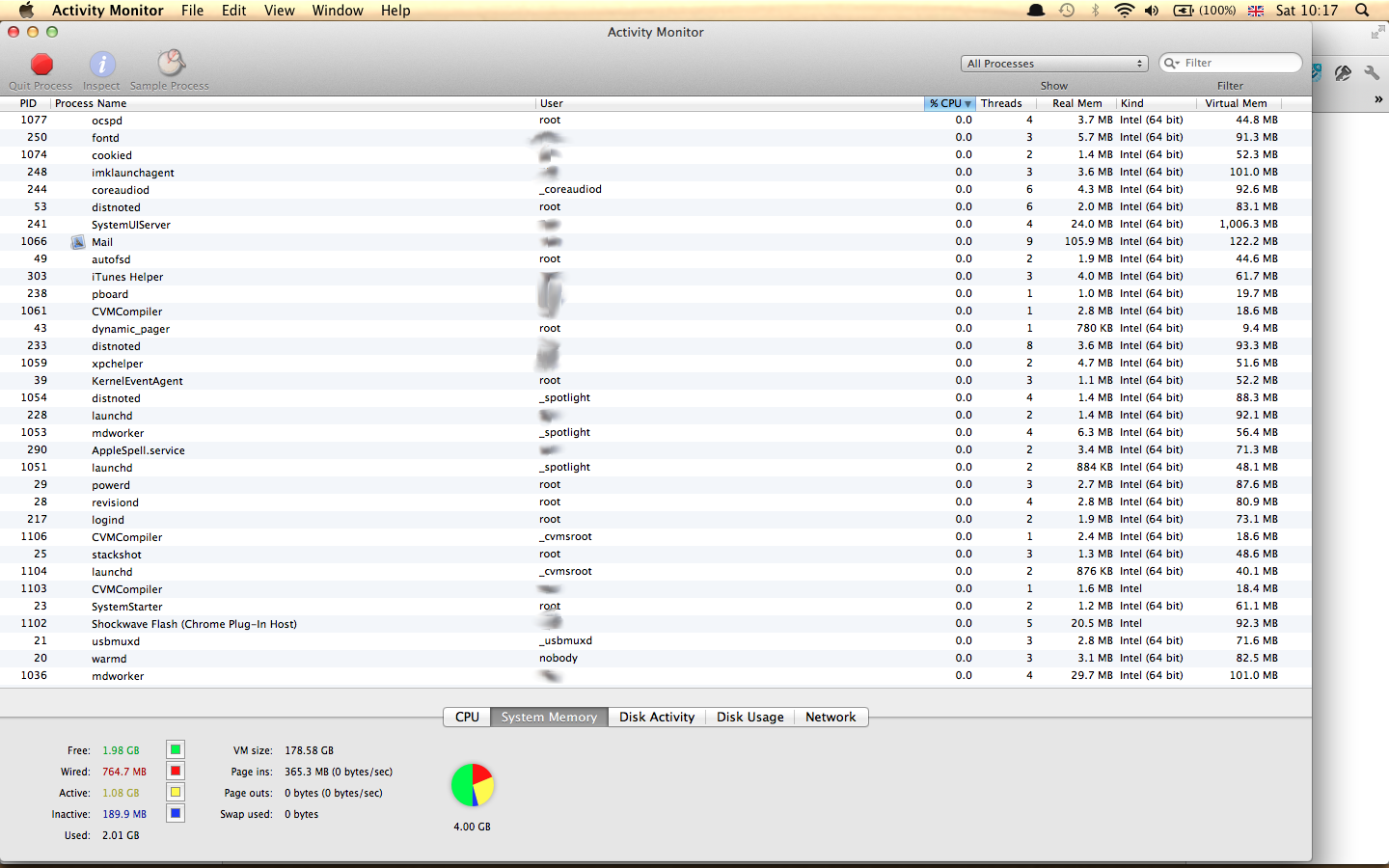Select the imklaunchagent process row
1389x868 pixels.
point(656,173)
